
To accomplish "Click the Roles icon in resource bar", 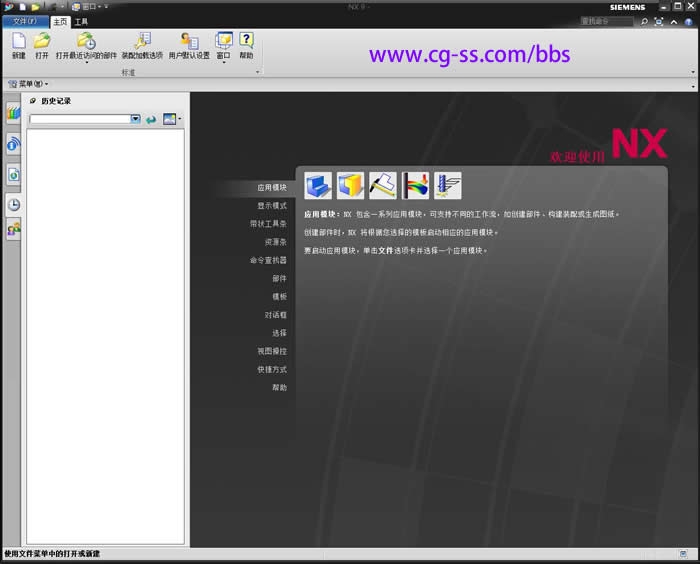I will [14, 230].
